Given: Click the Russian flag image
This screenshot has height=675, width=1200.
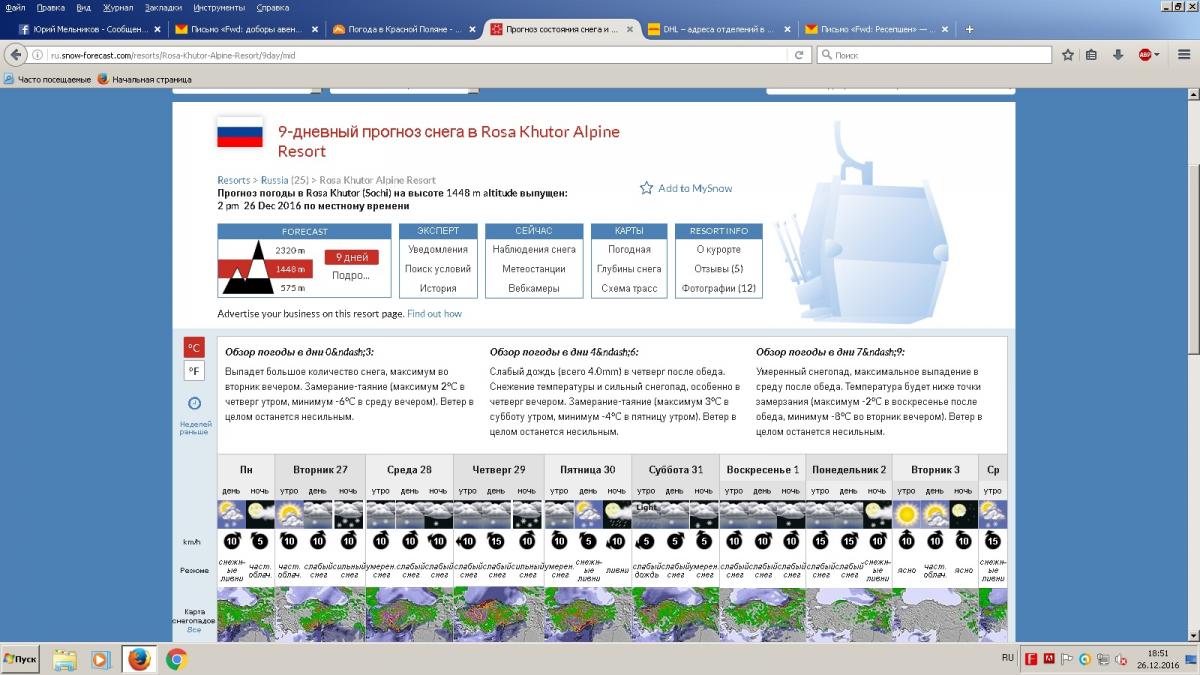Looking at the screenshot, I should [x=240, y=132].
